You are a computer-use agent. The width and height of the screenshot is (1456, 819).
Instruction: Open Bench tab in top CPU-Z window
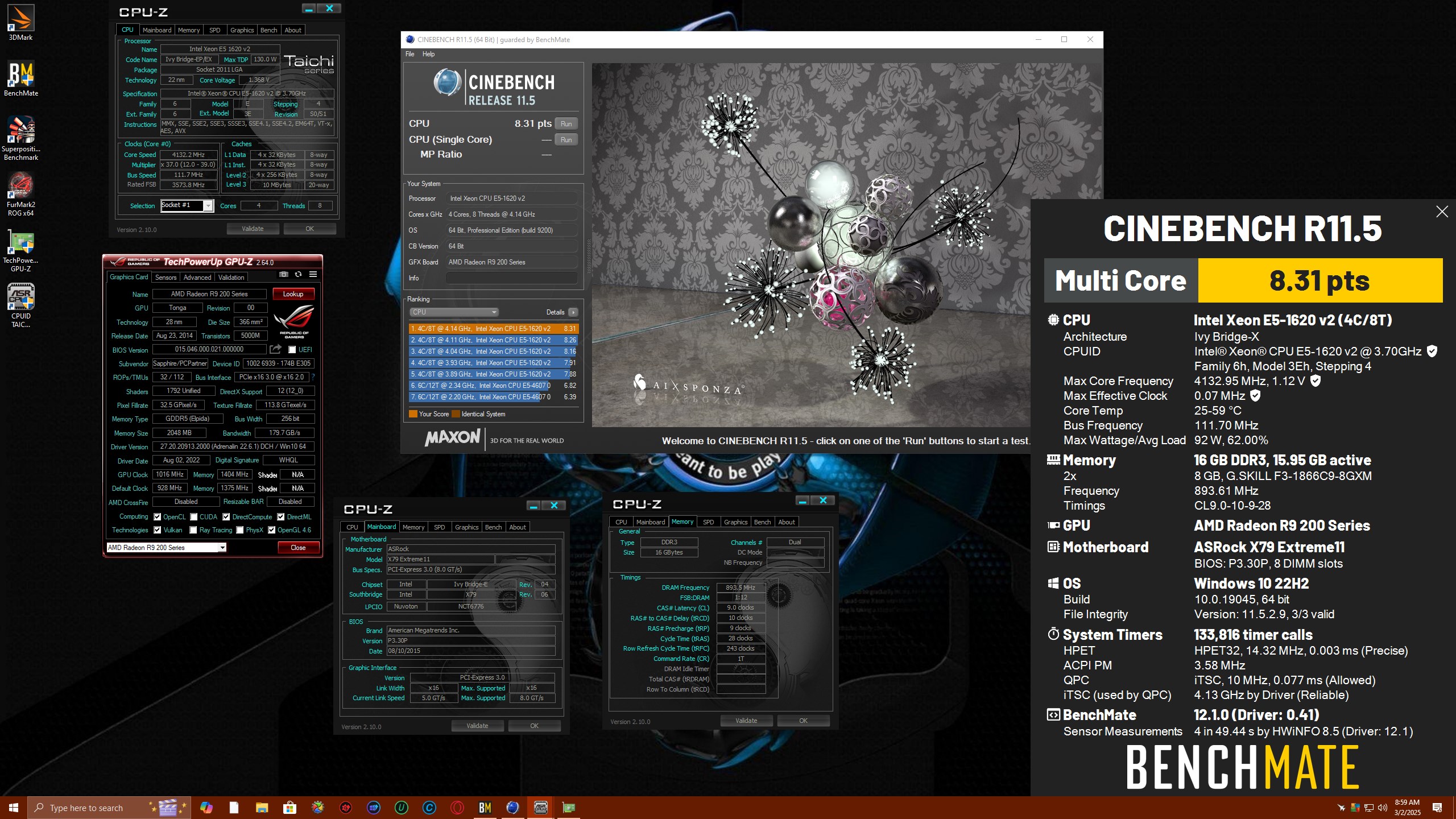click(x=269, y=30)
